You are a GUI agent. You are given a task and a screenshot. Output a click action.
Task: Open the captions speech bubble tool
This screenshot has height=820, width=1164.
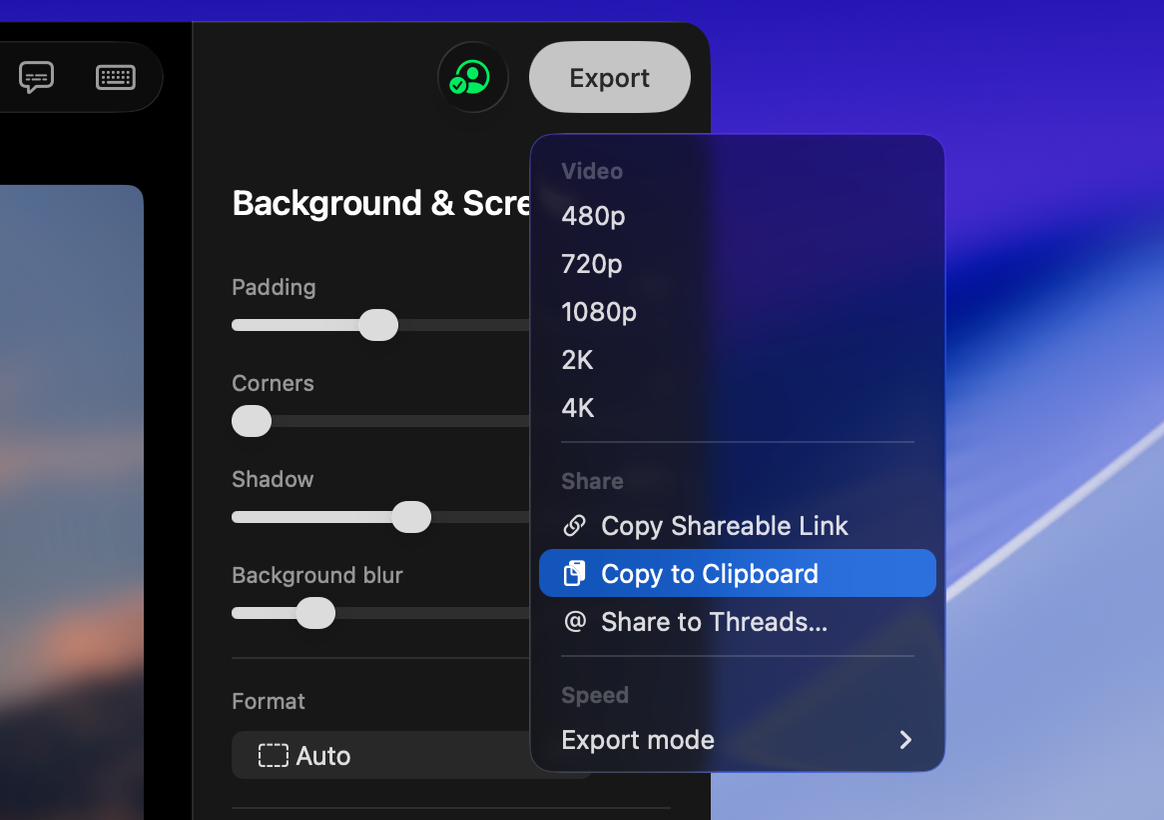(x=36, y=76)
